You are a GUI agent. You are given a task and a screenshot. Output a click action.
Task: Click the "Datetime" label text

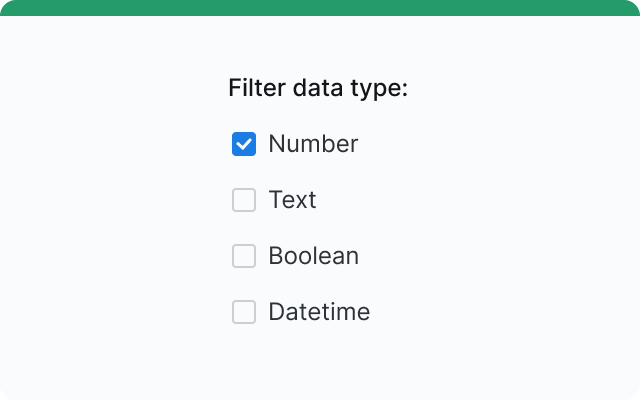click(319, 312)
